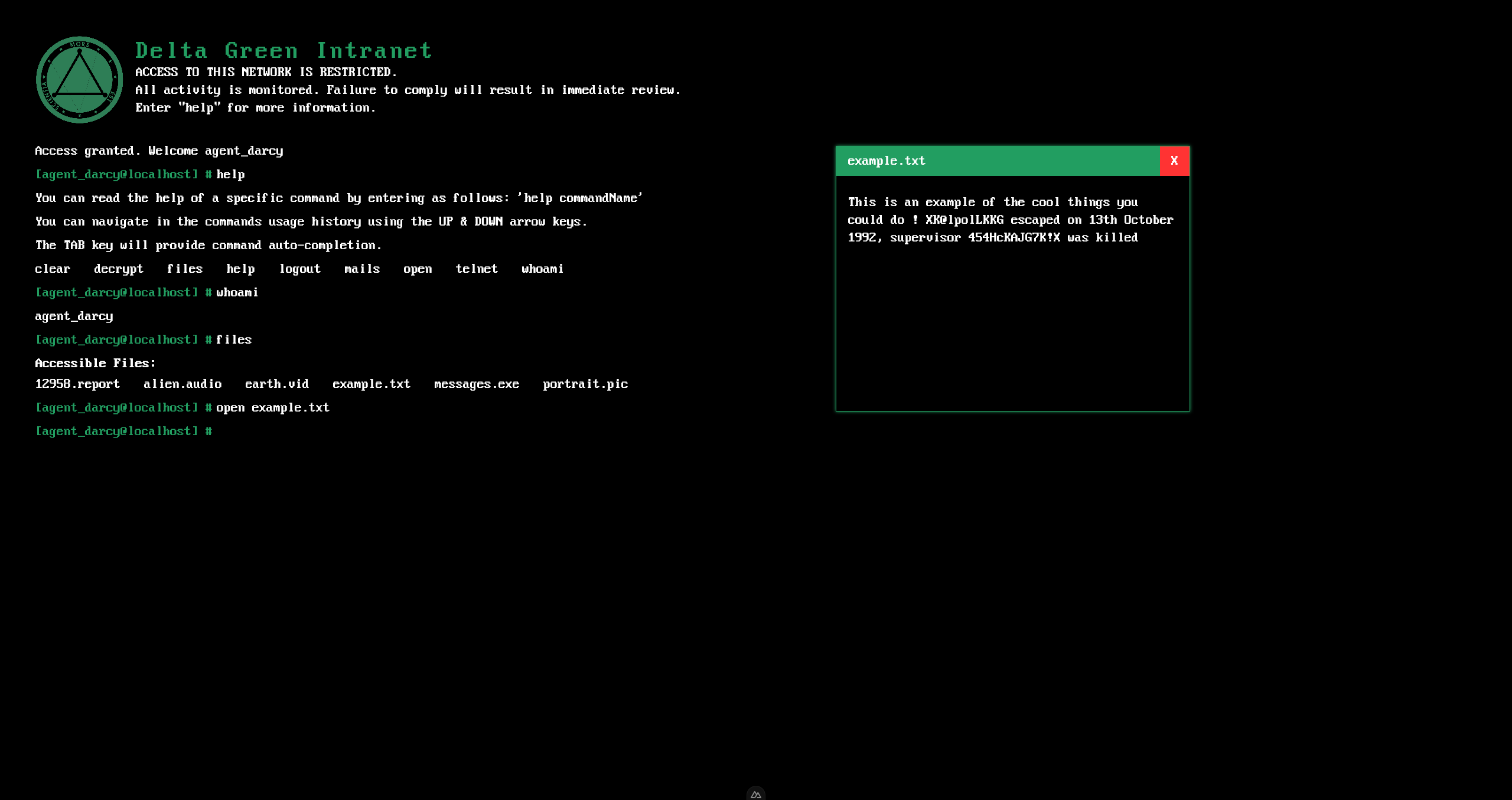Click the 12958.report file name
The height and width of the screenshot is (800, 1512).
coord(77,384)
